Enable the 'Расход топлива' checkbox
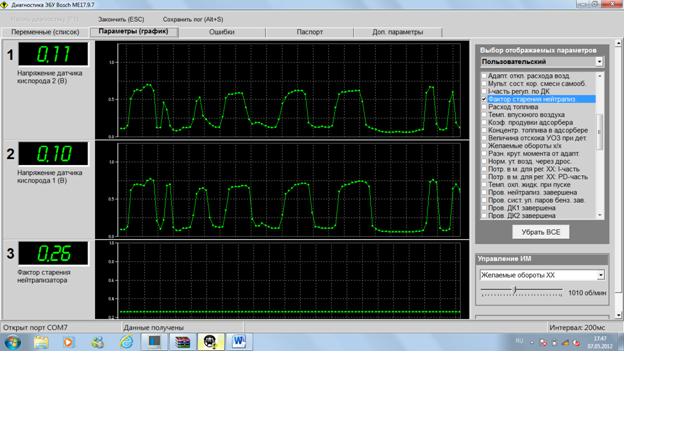Screen dimensions: 694x426 click(484, 107)
